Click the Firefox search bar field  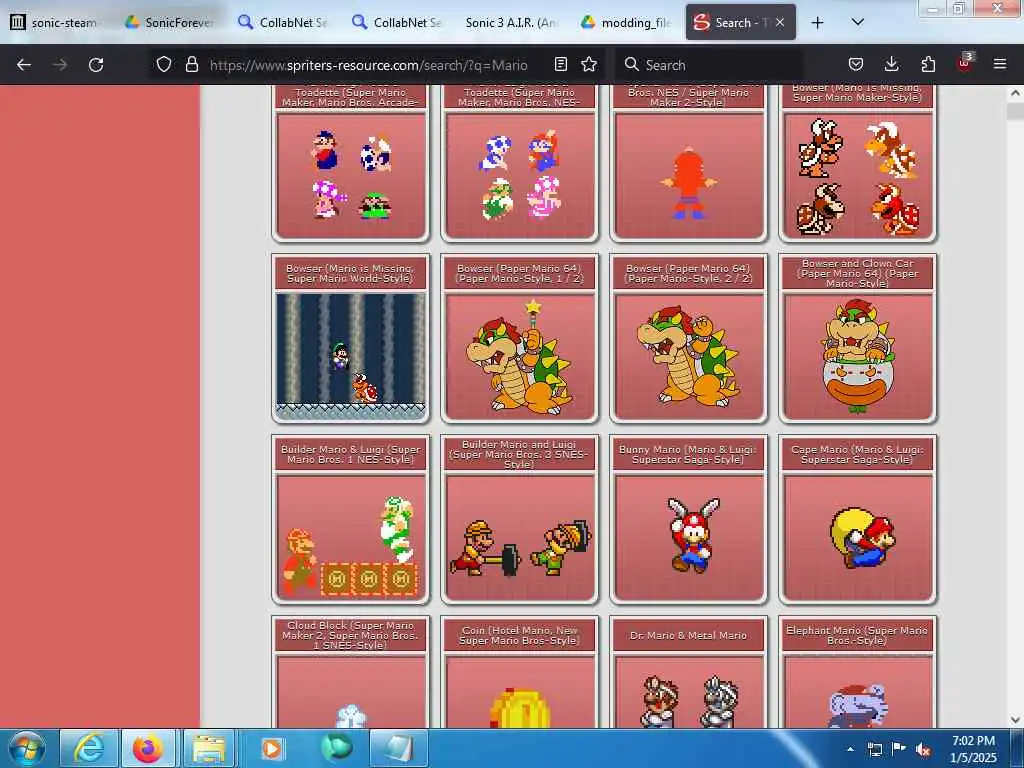pos(709,65)
